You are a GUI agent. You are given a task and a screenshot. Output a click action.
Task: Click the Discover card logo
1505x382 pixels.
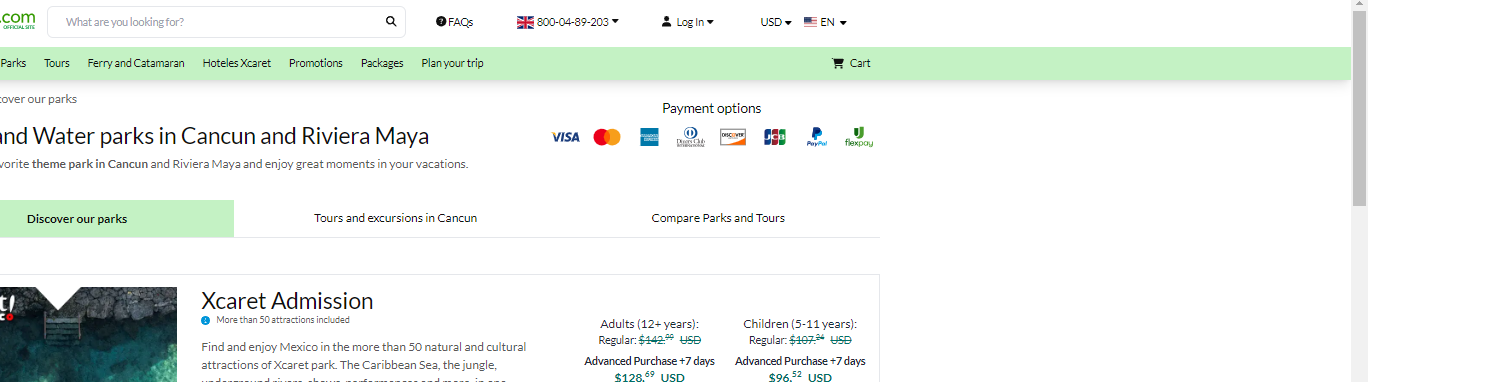[x=733, y=137]
